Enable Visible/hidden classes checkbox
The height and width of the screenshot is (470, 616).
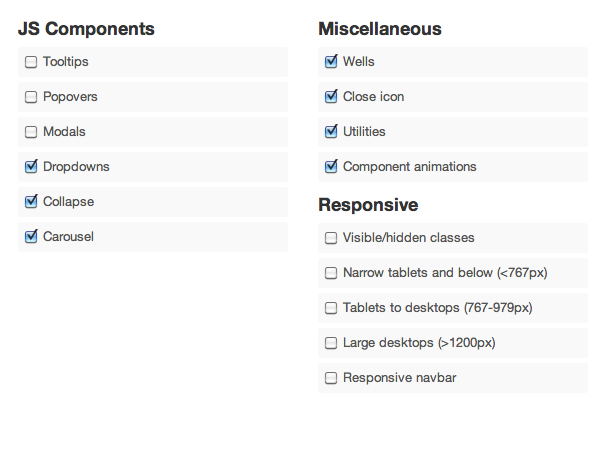[331, 238]
